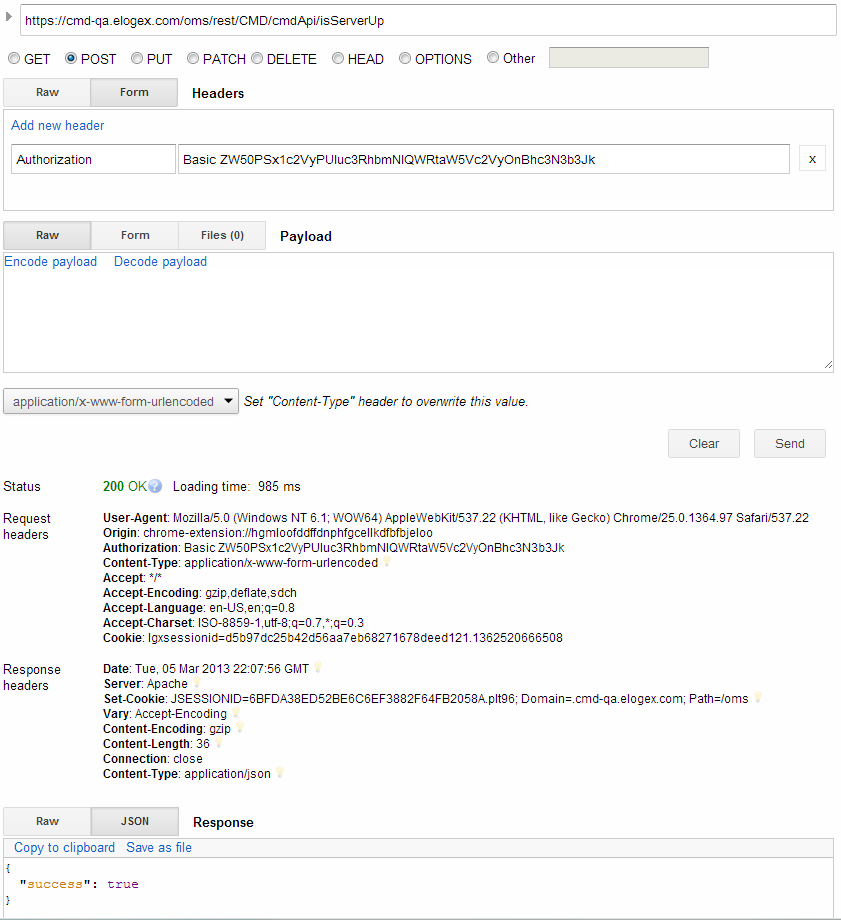Click the Add new header link

click(57, 125)
